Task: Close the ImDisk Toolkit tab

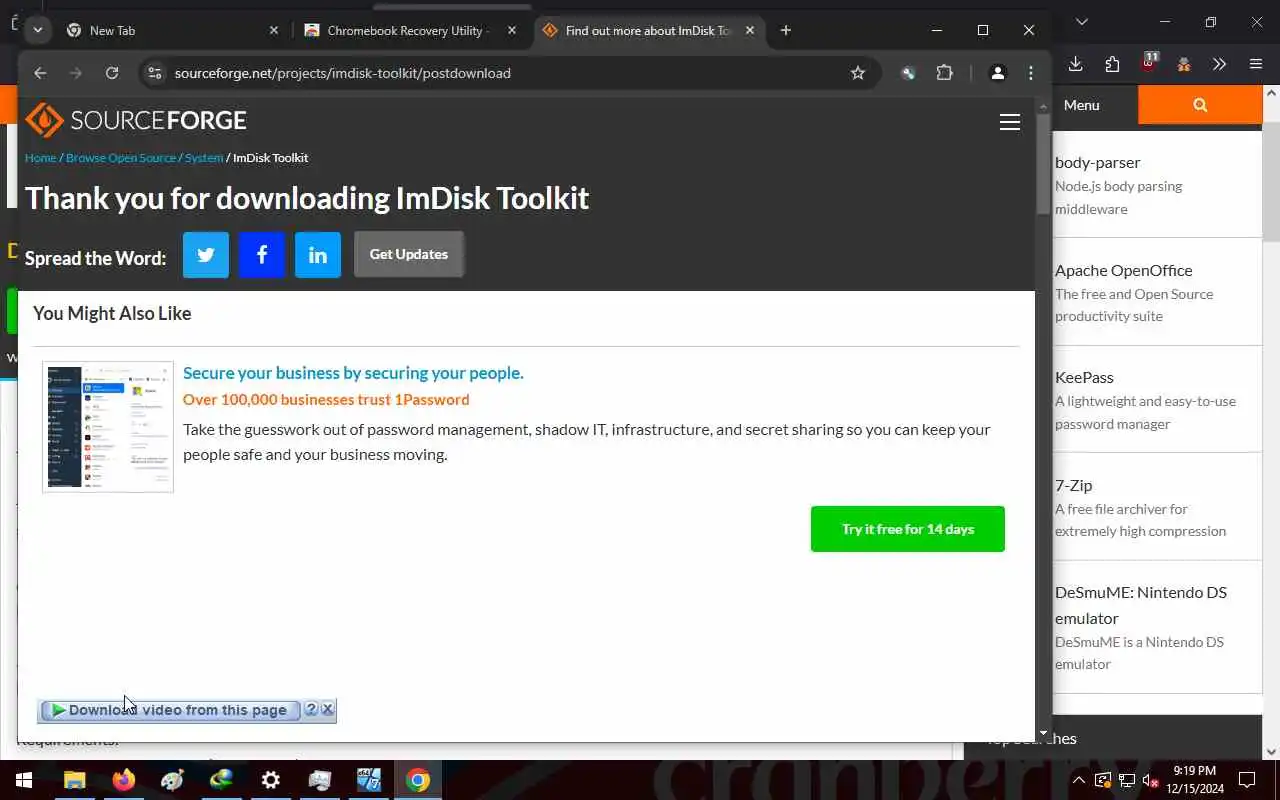Action: click(750, 30)
